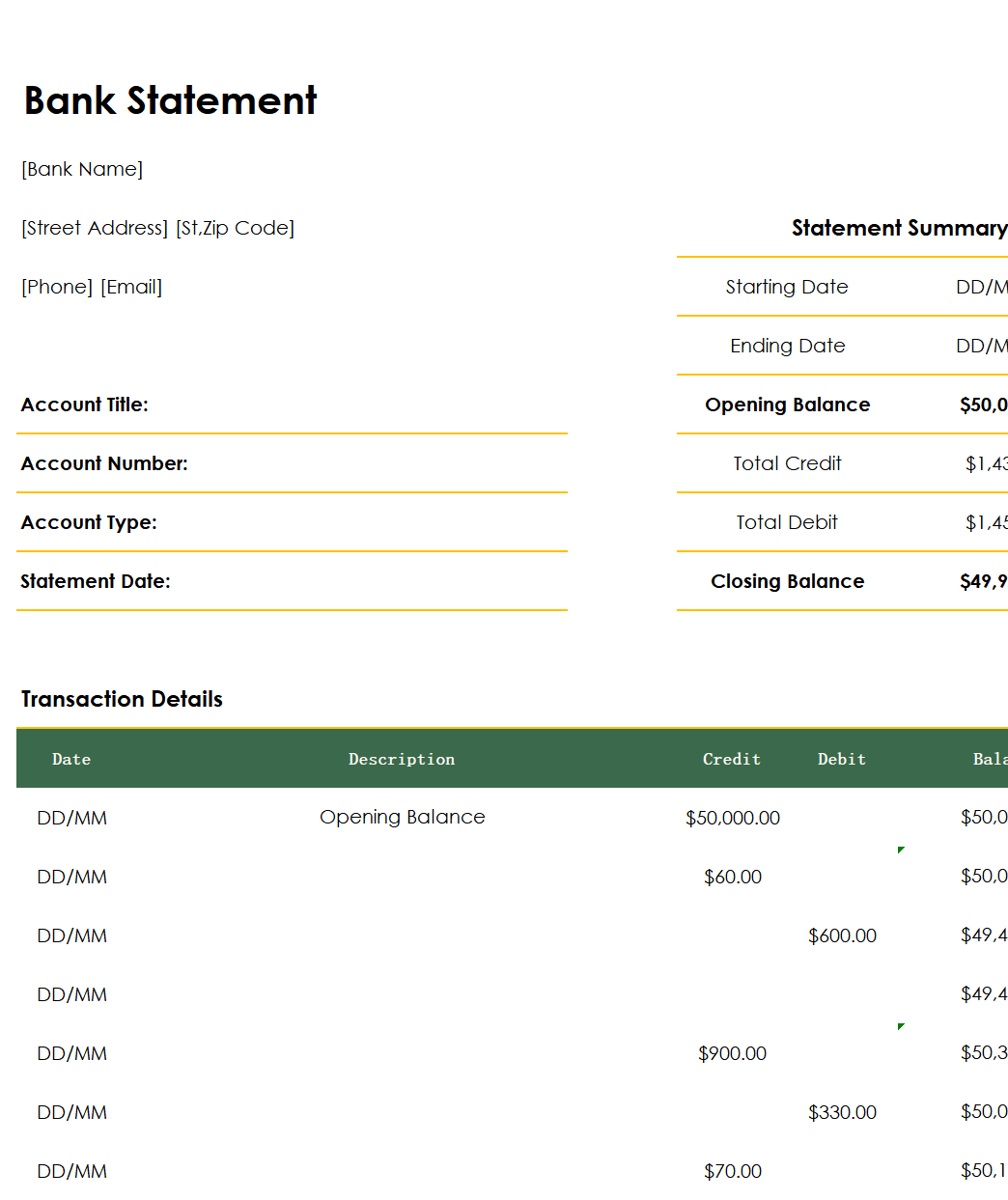Image resolution: width=1008 pixels, height=1200 pixels.
Task: Select the "Bank Statement" title
Action: [x=170, y=100]
